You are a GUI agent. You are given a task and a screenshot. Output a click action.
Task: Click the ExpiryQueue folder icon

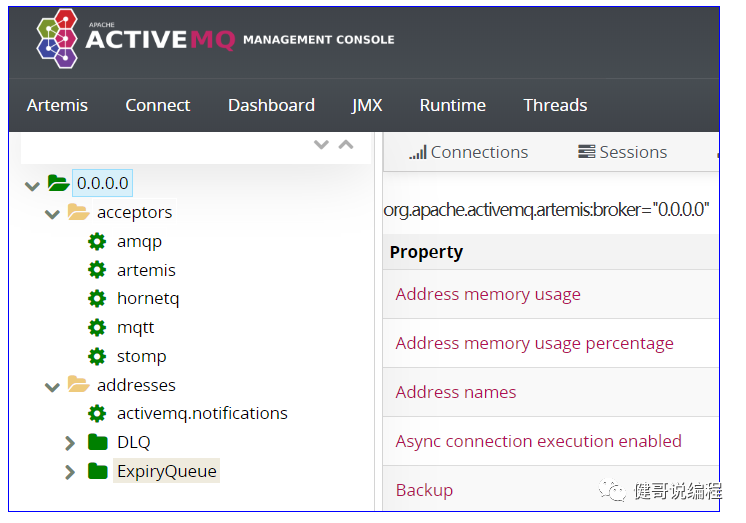tap(97, 471)
